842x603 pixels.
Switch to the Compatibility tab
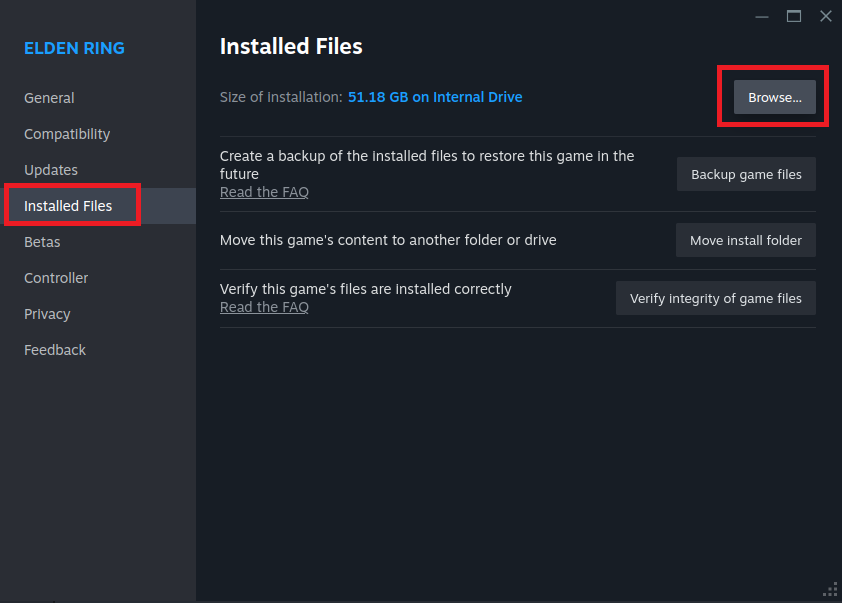67,134
